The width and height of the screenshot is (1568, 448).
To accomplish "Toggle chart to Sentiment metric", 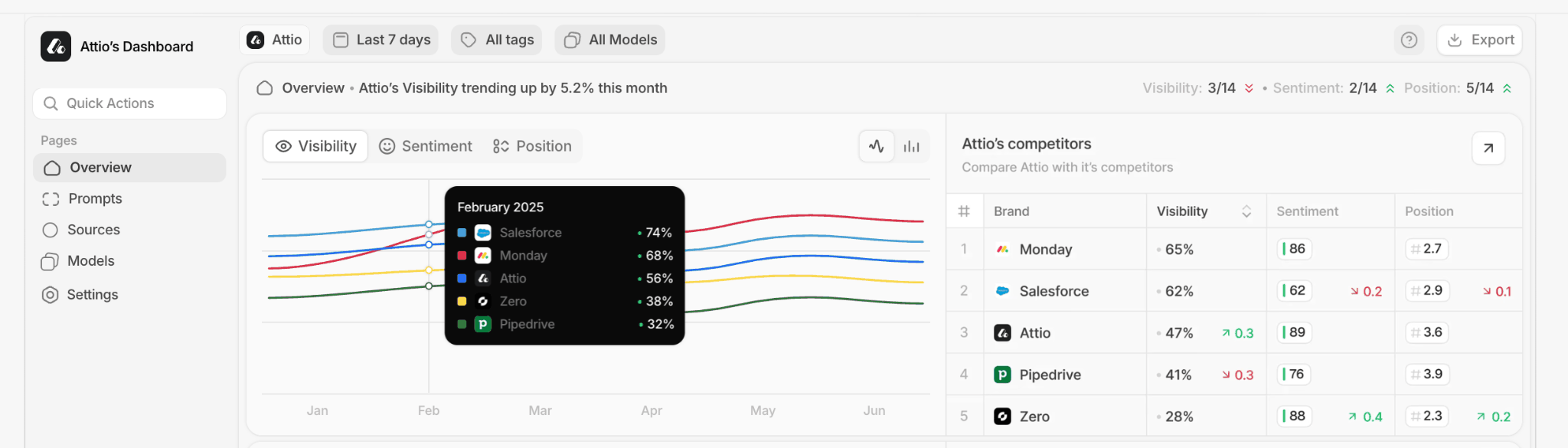I will click(x=426, y=146).
